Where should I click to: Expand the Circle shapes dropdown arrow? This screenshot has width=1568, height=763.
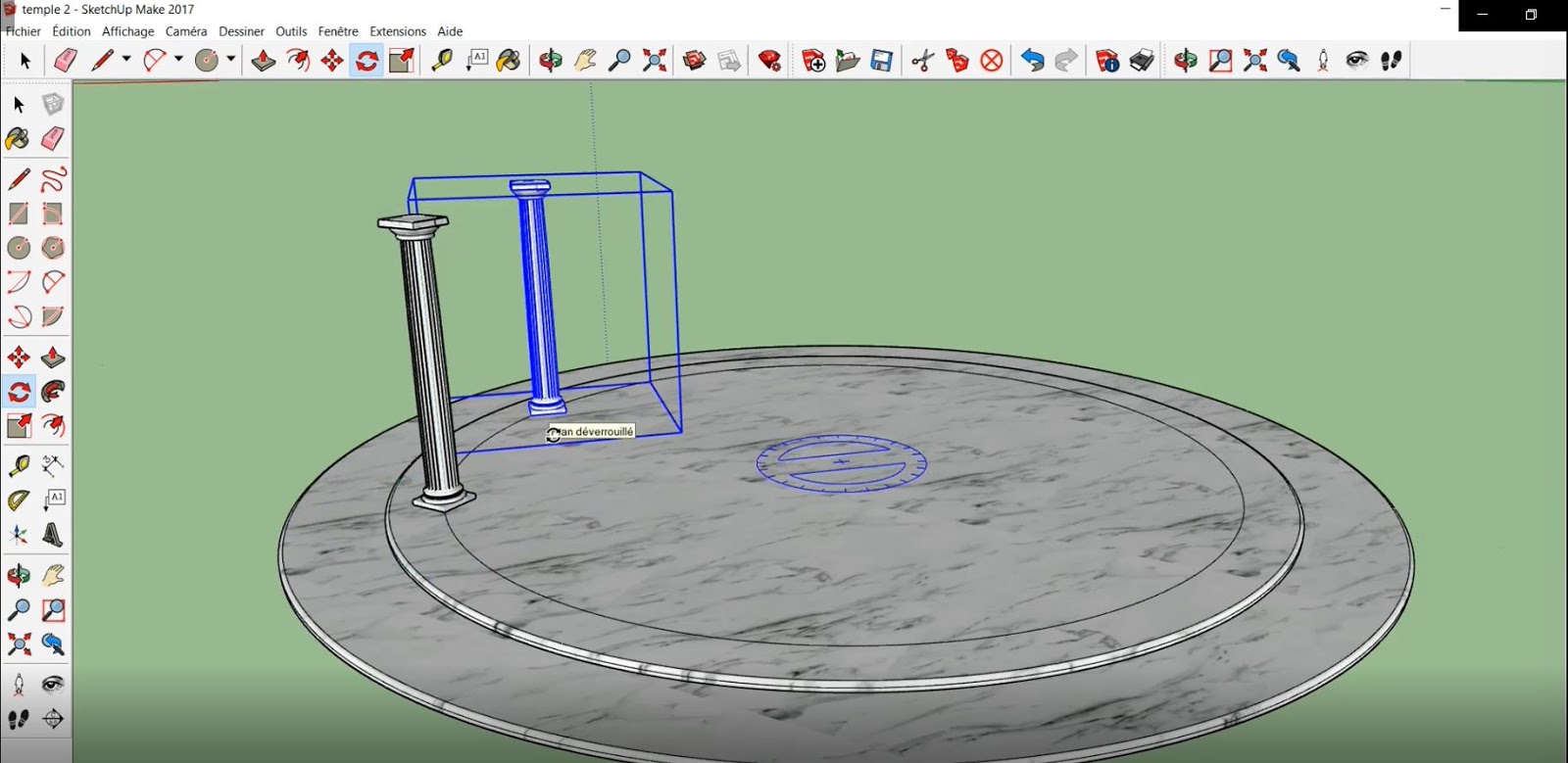click(230, 60)
